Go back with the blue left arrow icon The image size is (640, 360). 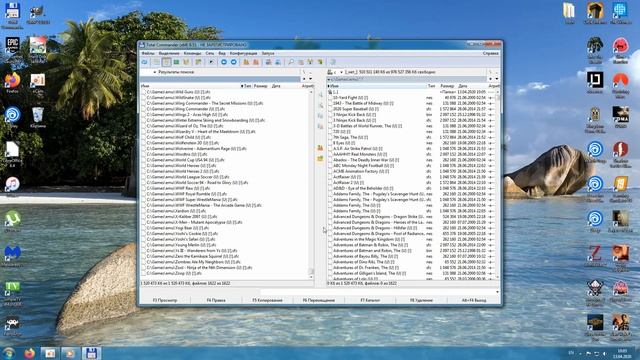tap(224, 62)
